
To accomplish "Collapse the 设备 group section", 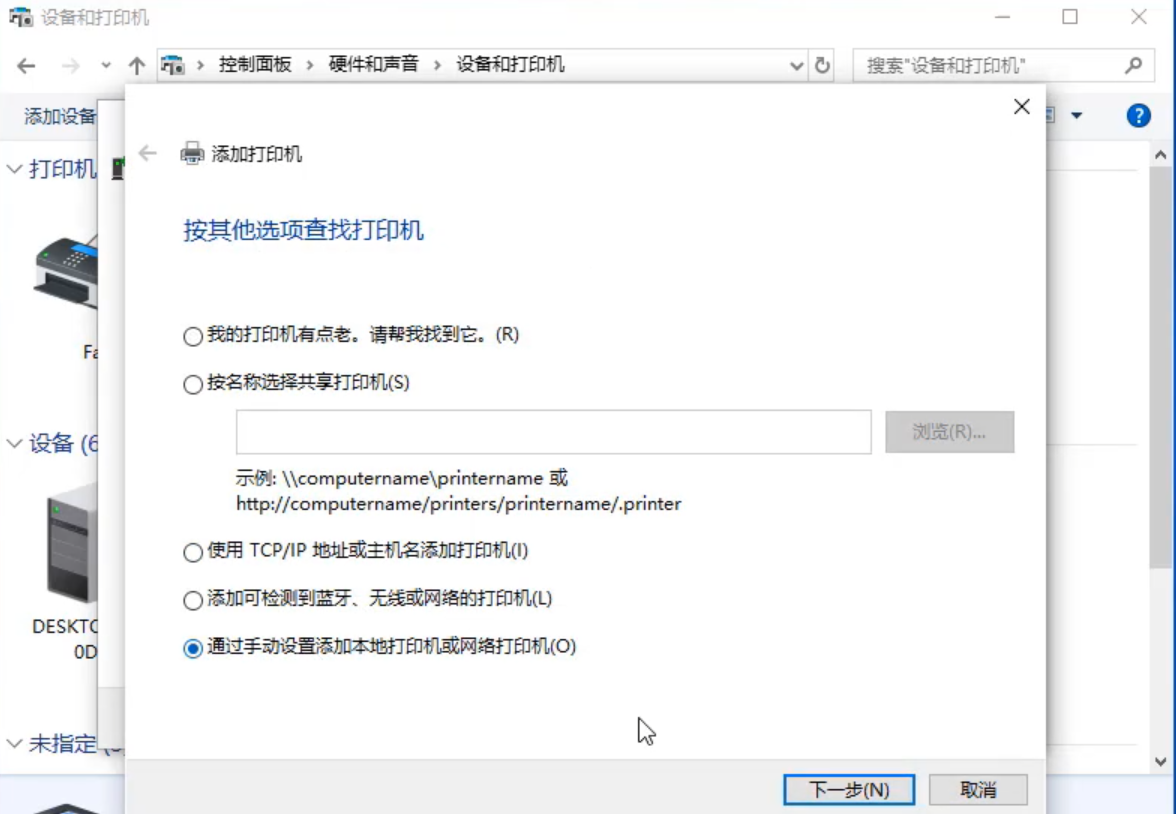I will coord(14,443).
